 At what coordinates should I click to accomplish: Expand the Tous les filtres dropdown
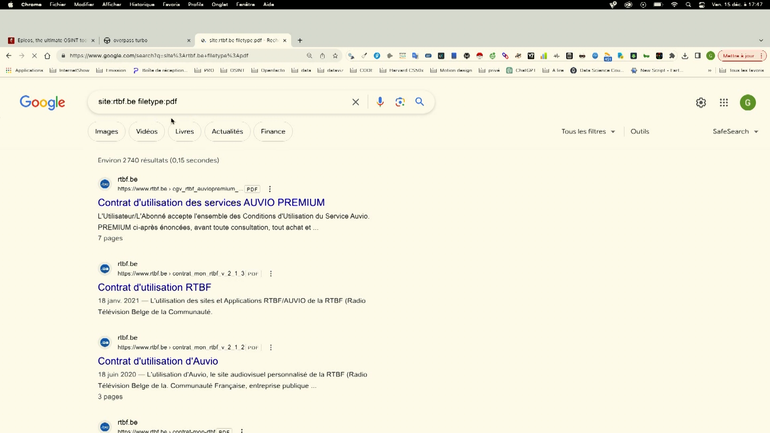pyautogui.click(x=588, y=132)
